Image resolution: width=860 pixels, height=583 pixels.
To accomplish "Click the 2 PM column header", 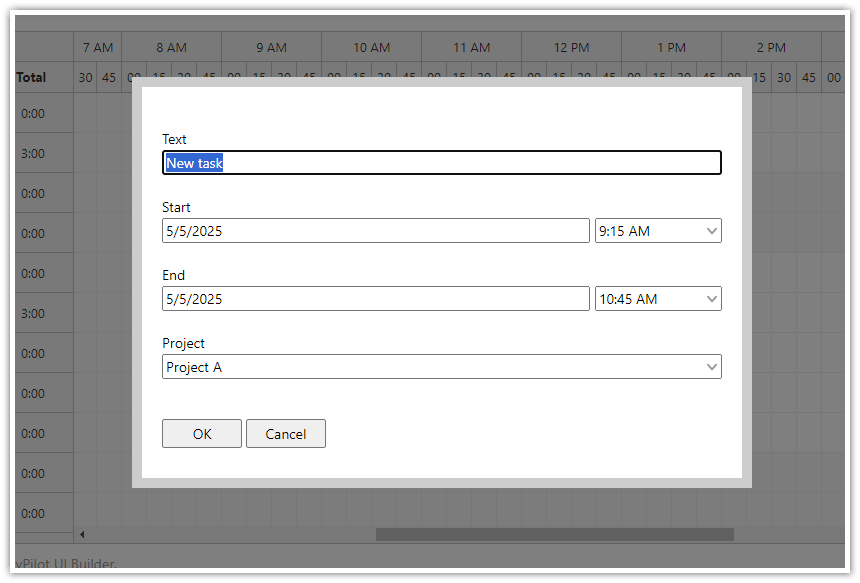I will point(771,47).
